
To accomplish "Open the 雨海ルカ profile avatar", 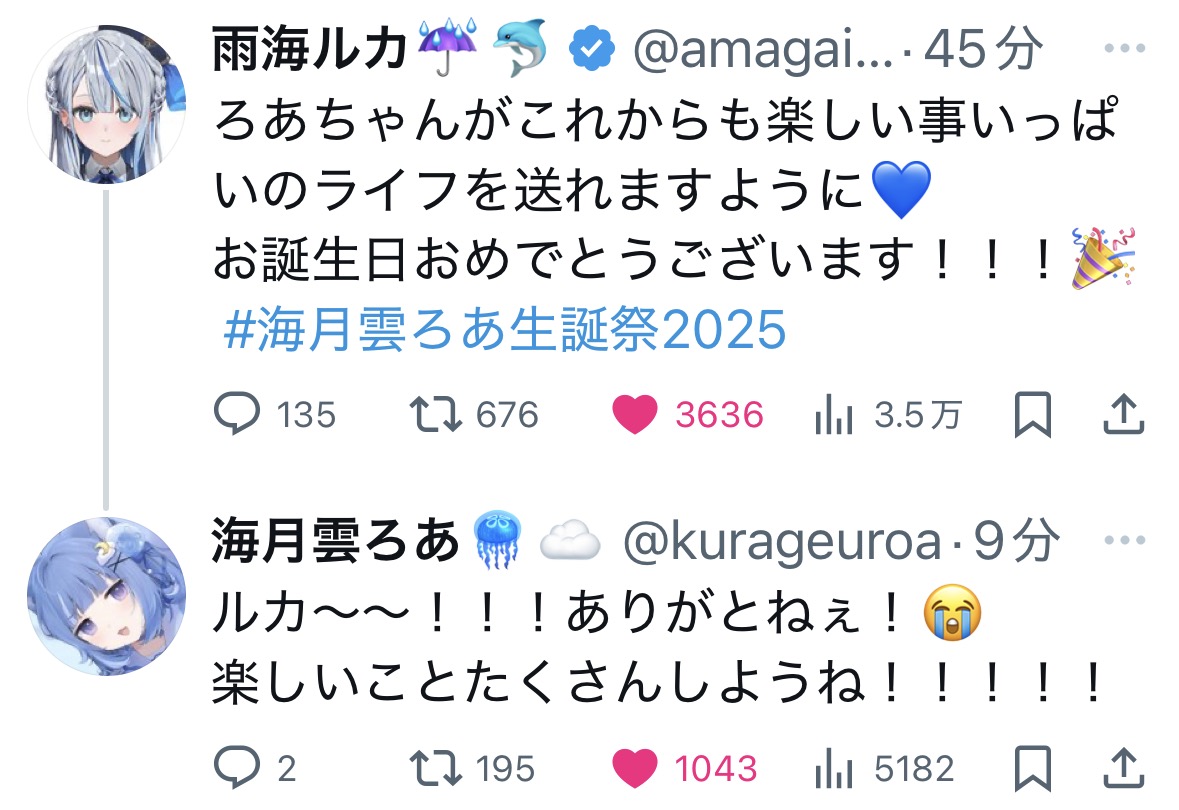I will (x=107, y=104).
